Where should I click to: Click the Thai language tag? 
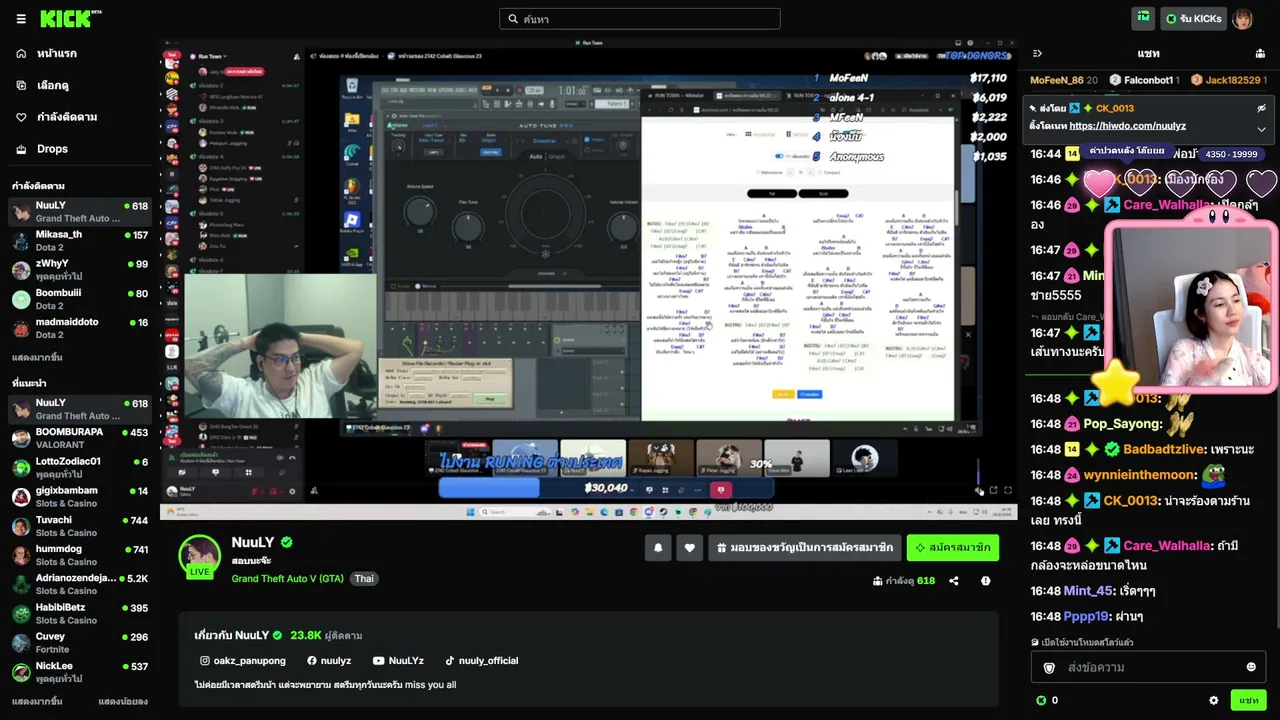[x=364, y=579]
